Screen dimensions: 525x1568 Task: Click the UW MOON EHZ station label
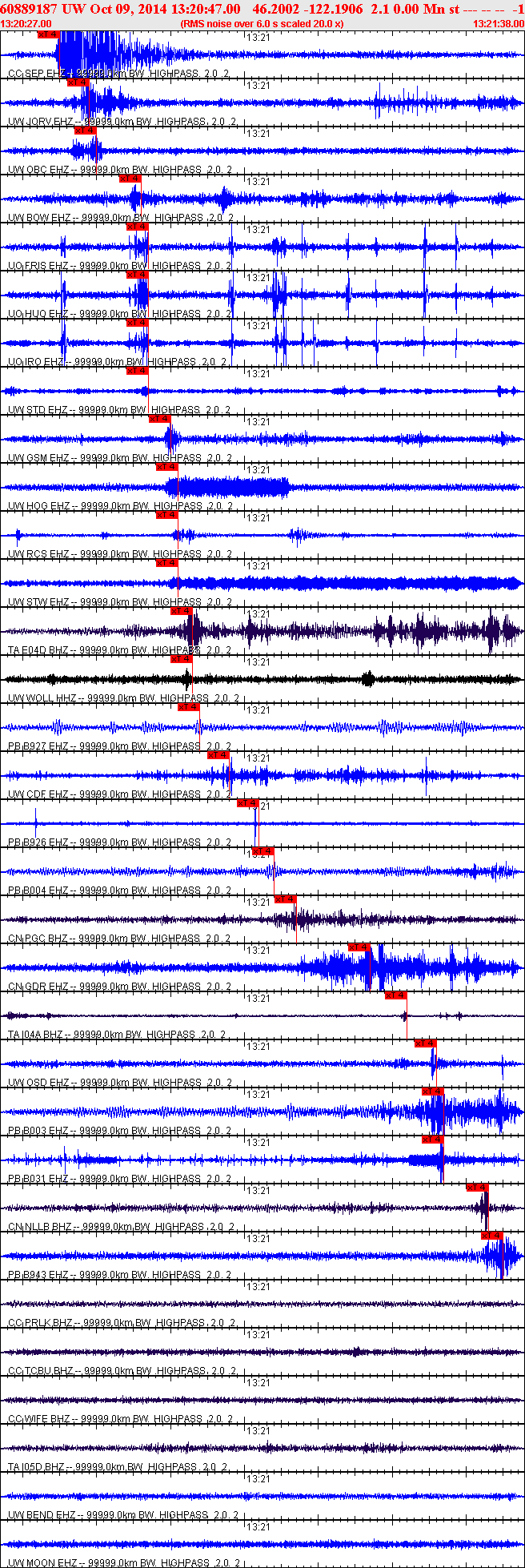click(x=42, y=1563)
